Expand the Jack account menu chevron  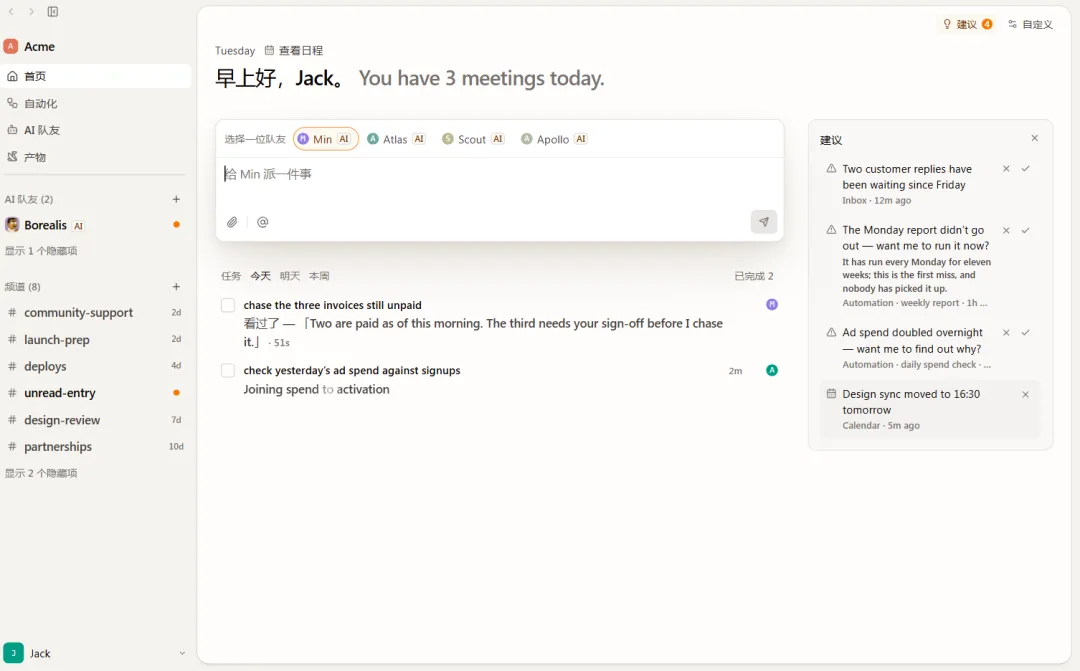coord(182,653)
